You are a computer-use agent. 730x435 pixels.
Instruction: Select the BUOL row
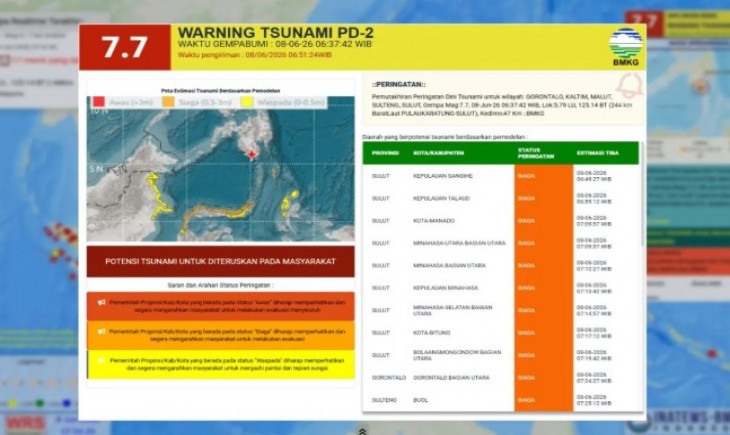pos(501,400)
